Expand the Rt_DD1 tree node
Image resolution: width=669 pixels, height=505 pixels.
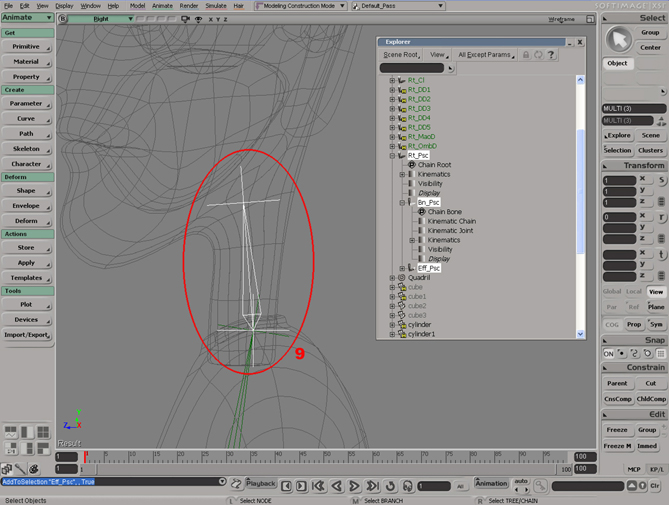[393, 89]
